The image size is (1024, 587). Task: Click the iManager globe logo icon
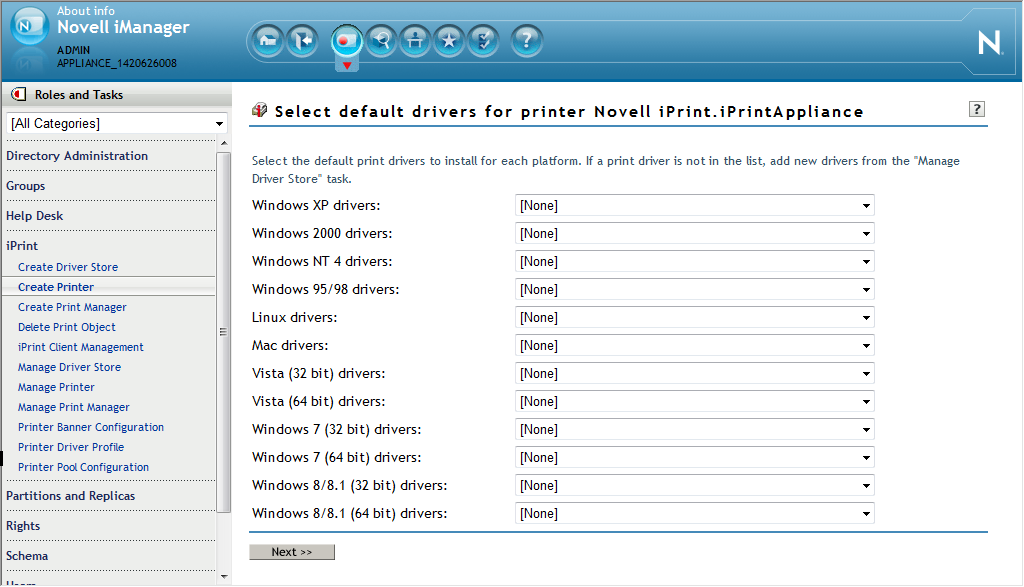29,26
